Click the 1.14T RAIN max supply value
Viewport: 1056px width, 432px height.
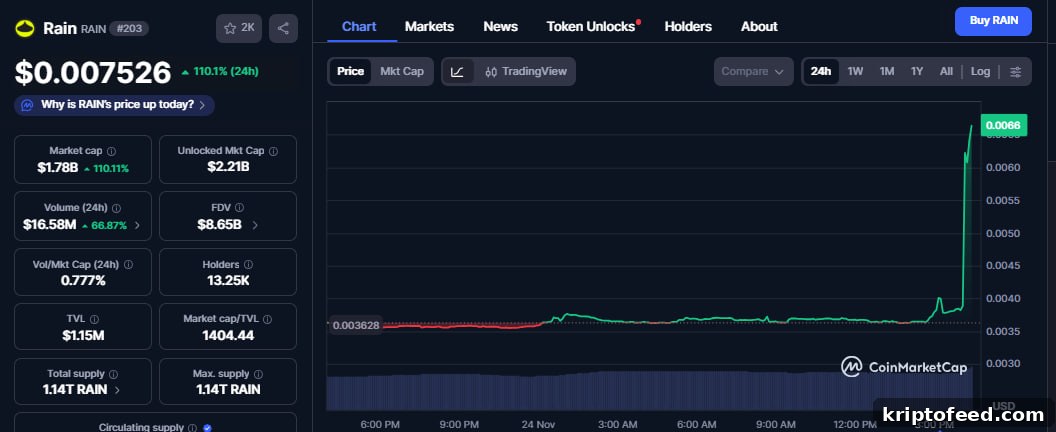coord(228,390)
